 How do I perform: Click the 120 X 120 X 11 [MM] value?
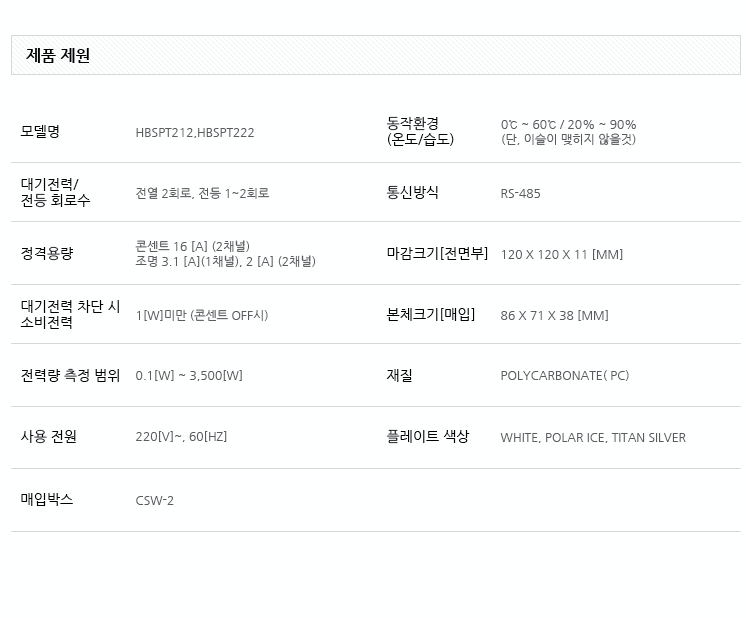click(561, 254)
